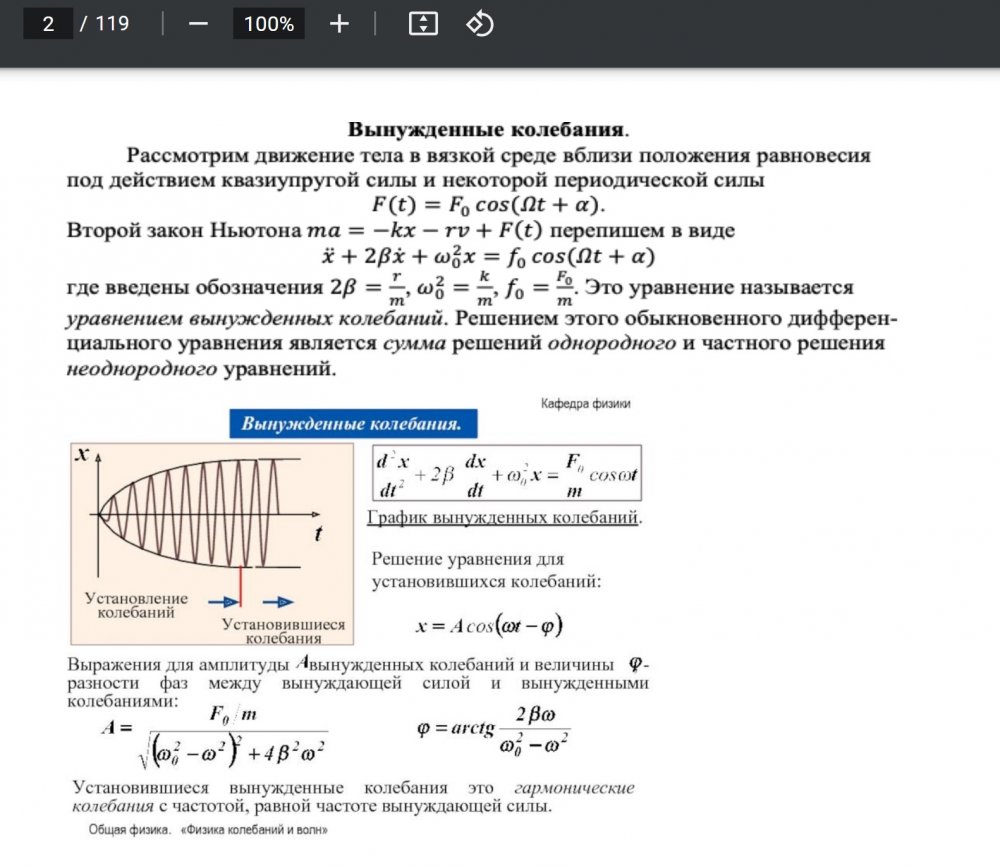Viewport: 1000px width, 866px height.
Task: Click the words 'Второй закон Ньютона'
Action: 184,230
